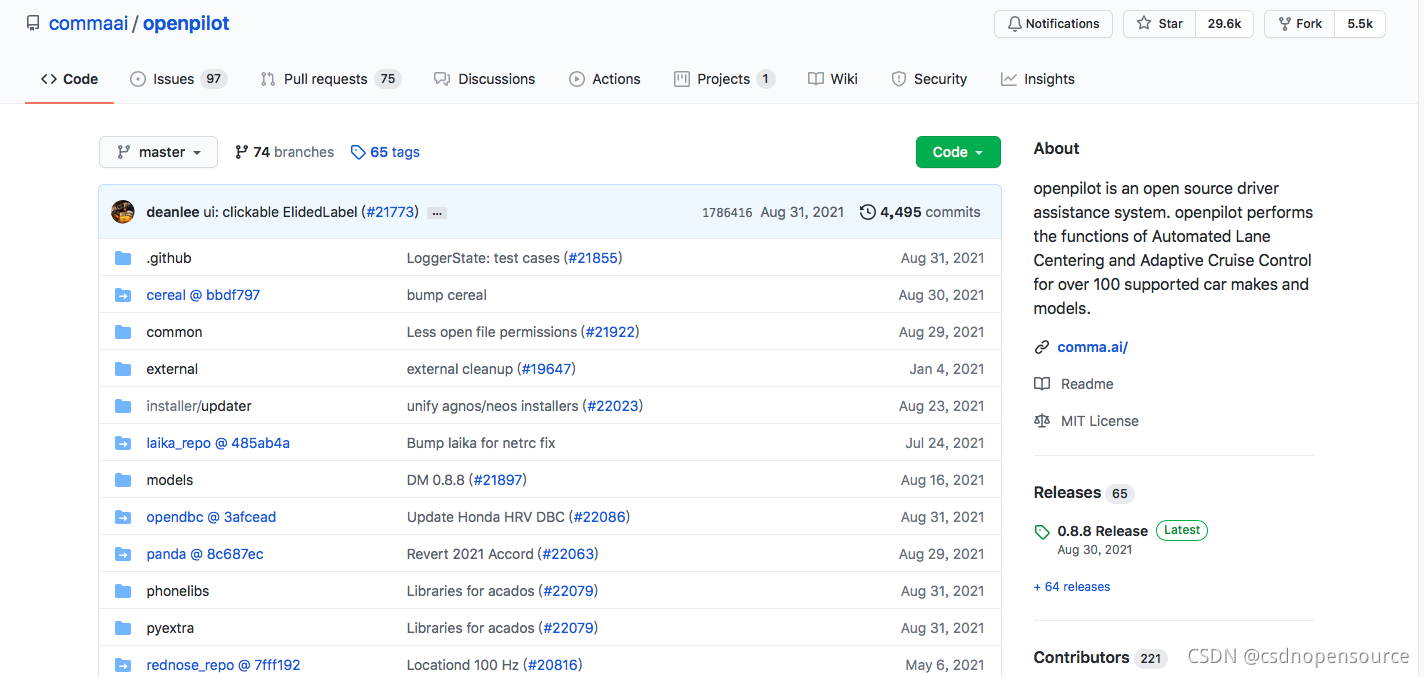Open 'Revert 2021 Accord' commit message
This screenshot has width=1424, height=677.
[470, 554]
